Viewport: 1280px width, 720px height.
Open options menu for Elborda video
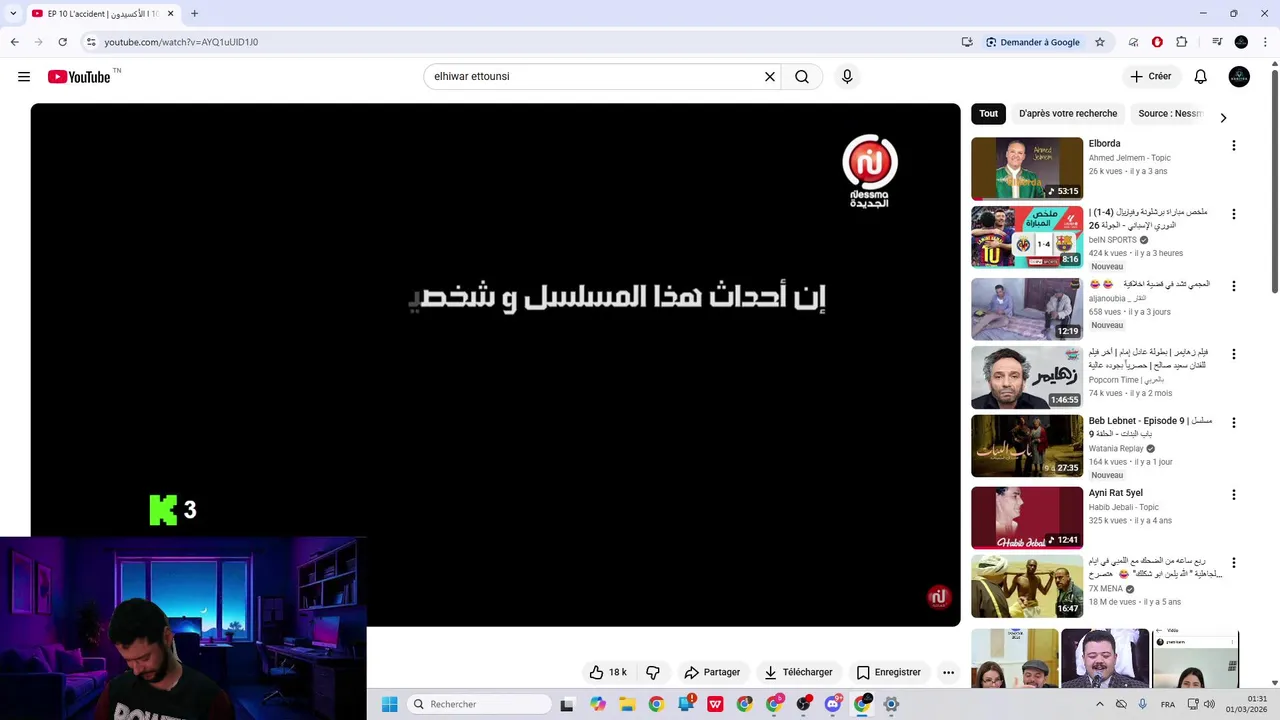[1233, 145]
